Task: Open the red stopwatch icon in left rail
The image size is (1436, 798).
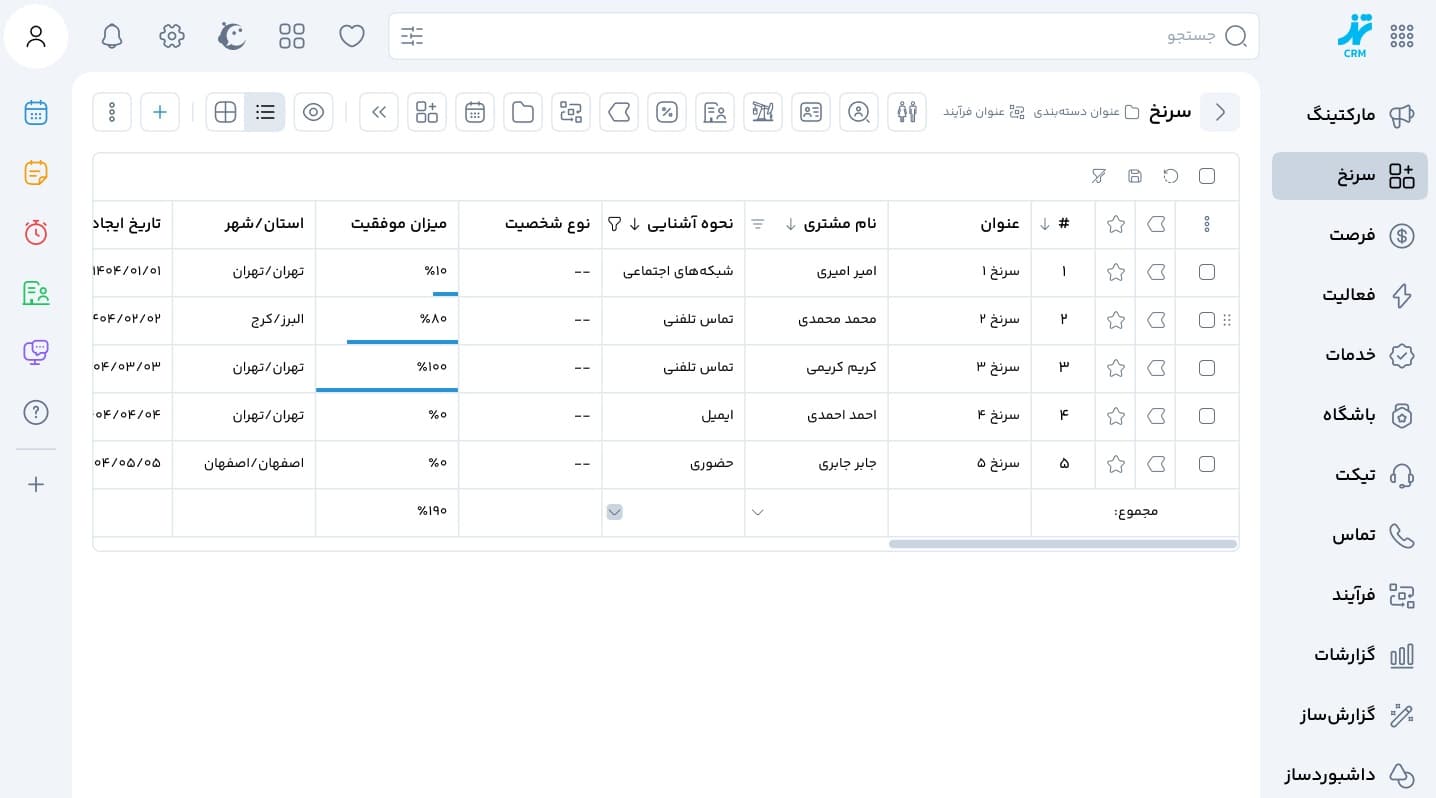Action: [x=36, y=232]
